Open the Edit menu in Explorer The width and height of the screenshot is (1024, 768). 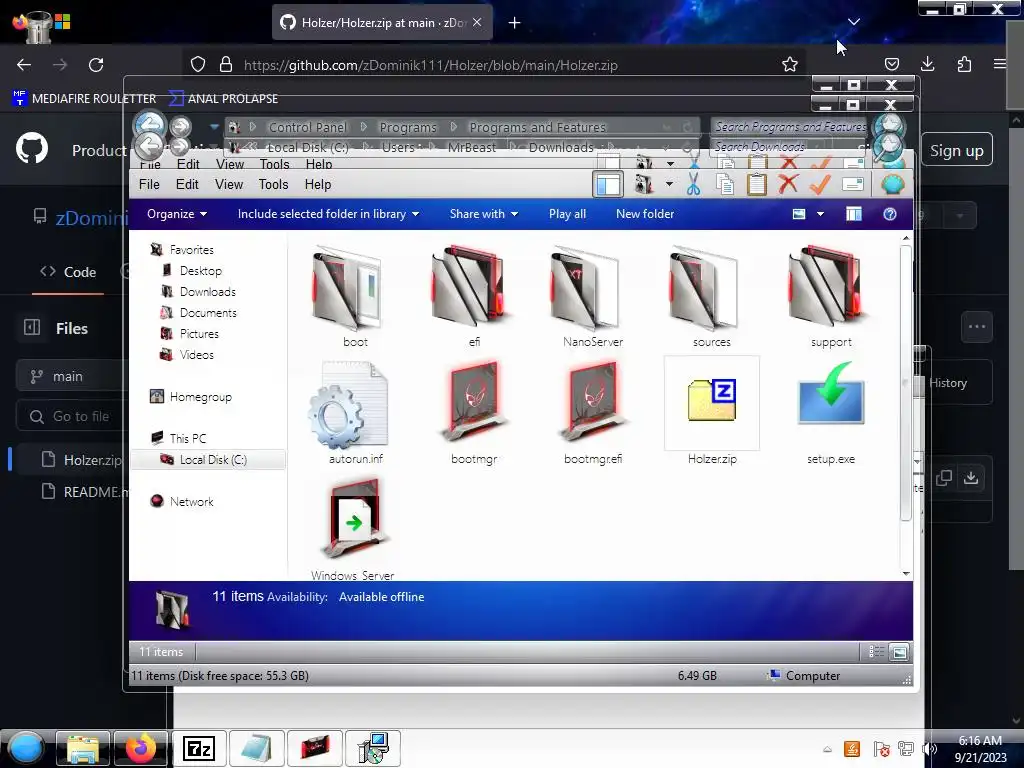pos(187,185)
